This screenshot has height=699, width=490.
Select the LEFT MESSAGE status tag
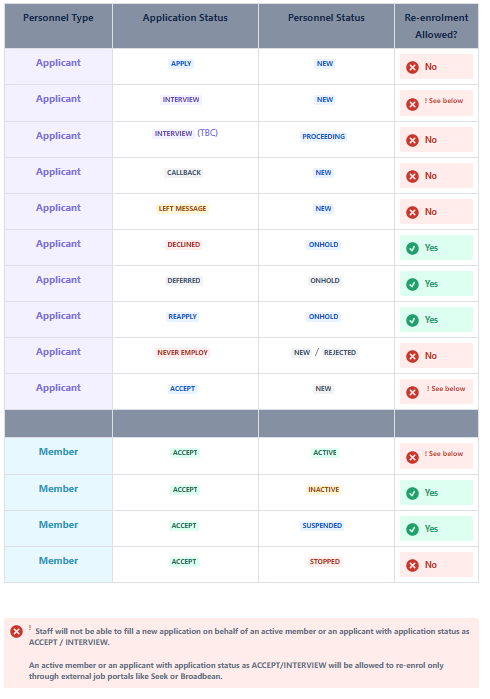pyautogui.click(x=182, y=209)
